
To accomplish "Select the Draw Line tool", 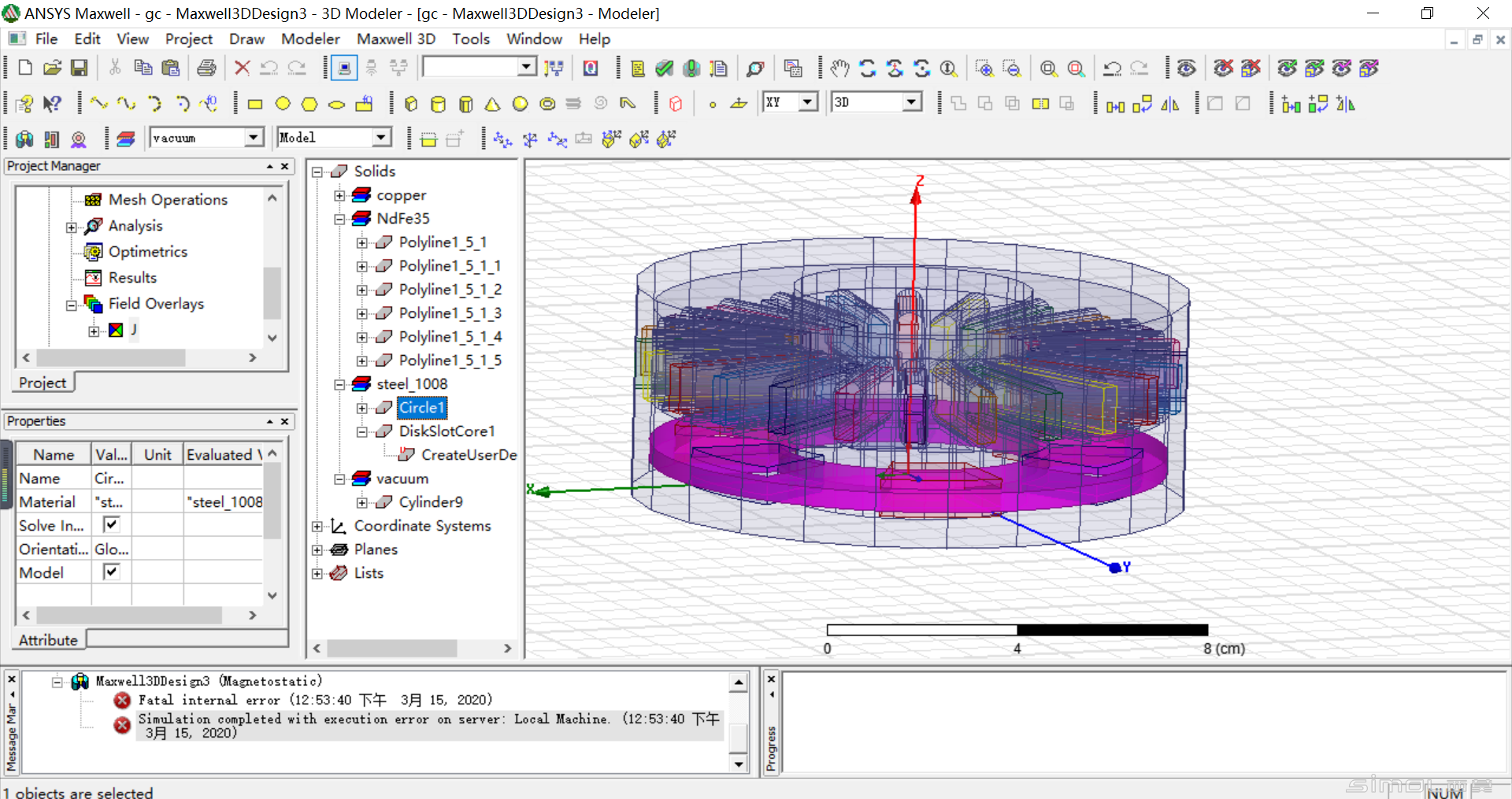I will click(x=99, y=103).
